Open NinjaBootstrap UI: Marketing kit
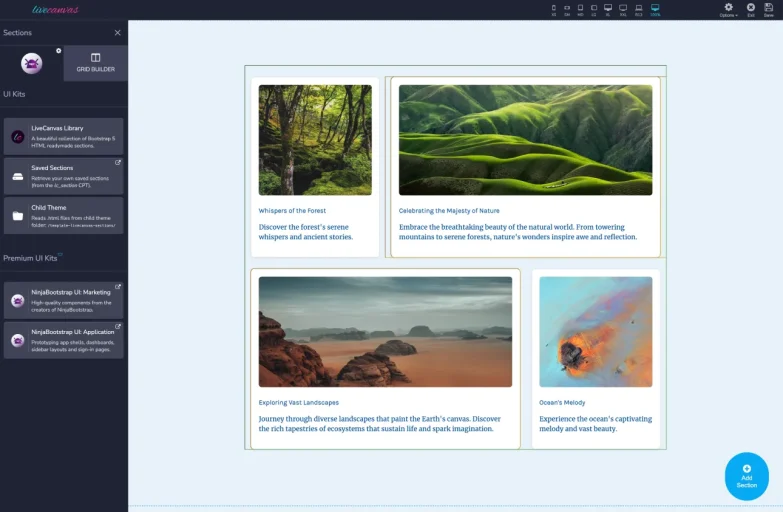783x512 pixels. coord(64,299)
